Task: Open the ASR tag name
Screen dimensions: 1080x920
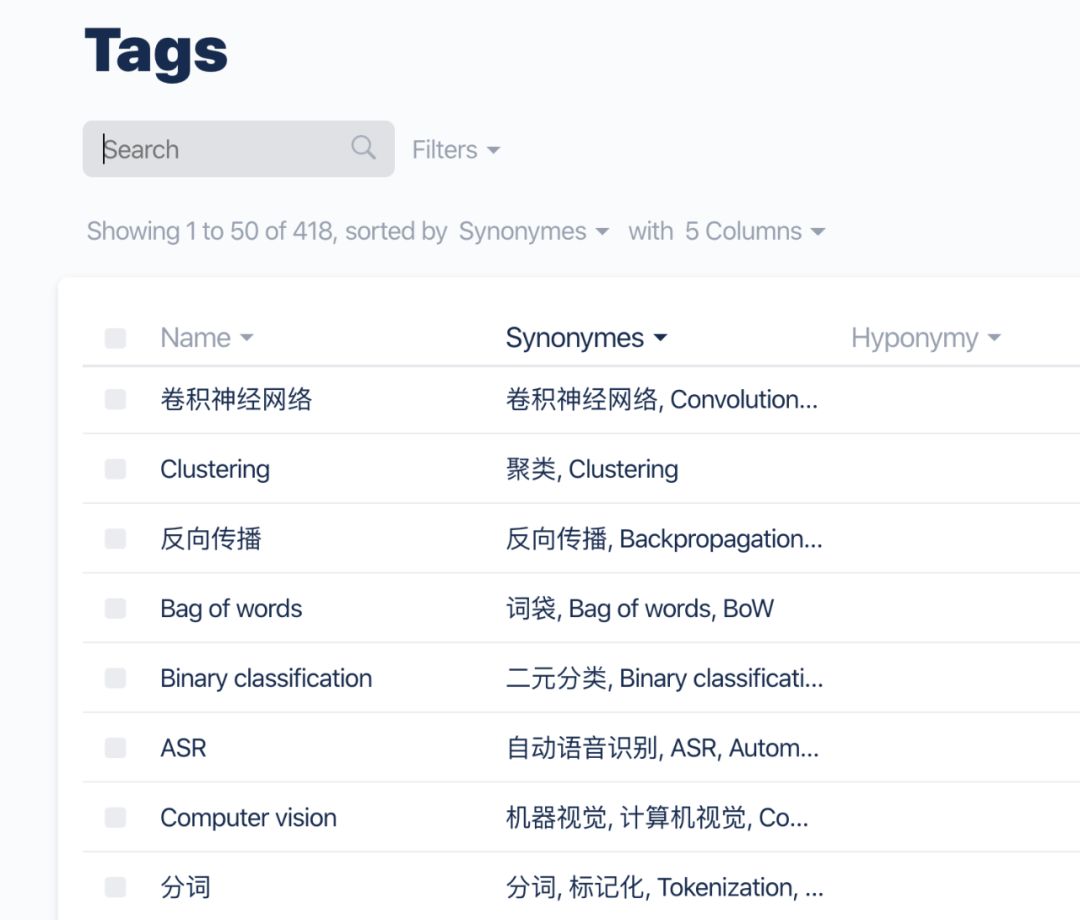Action: [x=183, y=748]
